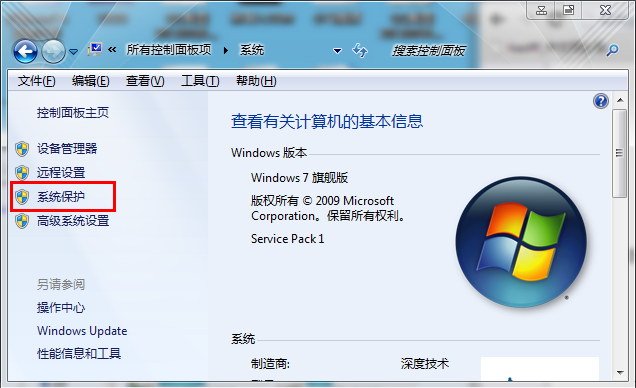Open 远程设置 link

pos(61,173)
